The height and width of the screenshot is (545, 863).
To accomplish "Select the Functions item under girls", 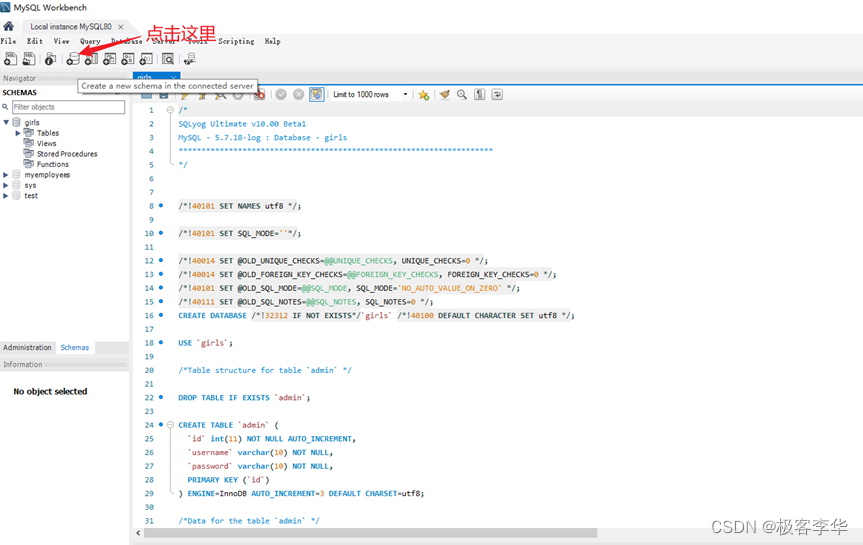I will [53, 164].
